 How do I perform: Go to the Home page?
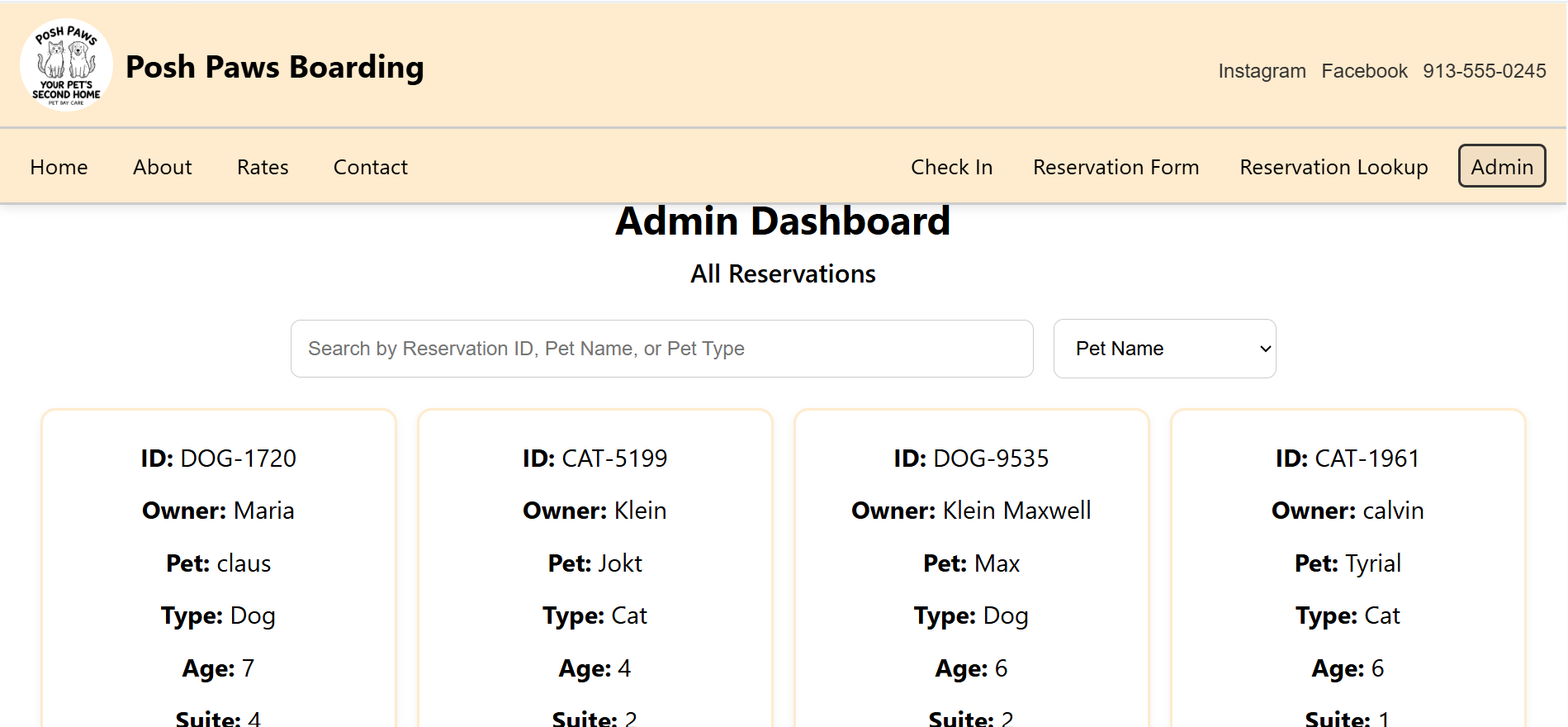[59, 167]
